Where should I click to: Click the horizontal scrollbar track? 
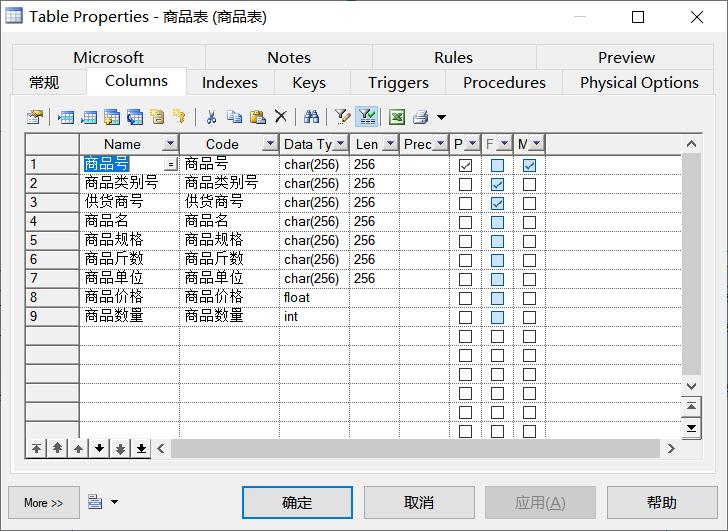tap(416, 448)
